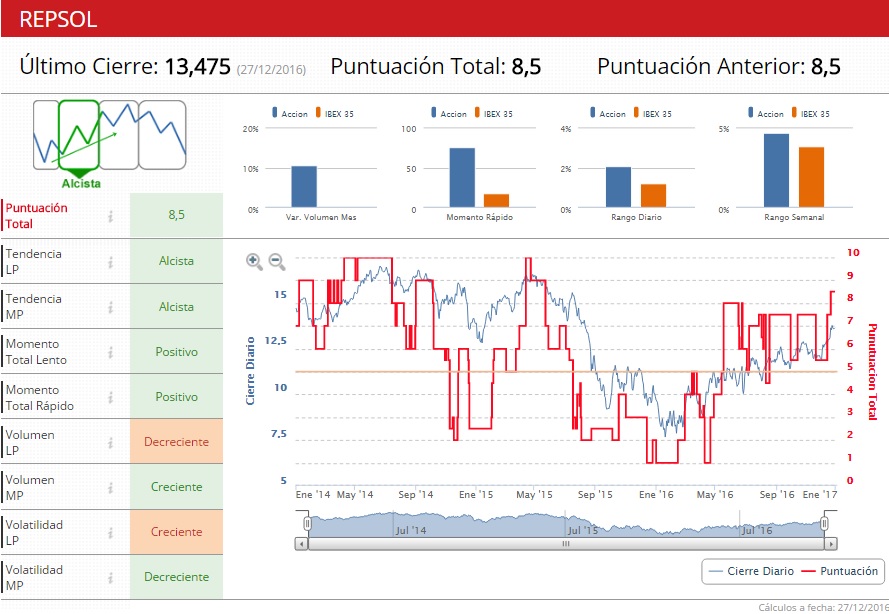
Task: Click the Alcista cell of Tendencia MP
Action: pyautogui.click(x=176, y=307)
